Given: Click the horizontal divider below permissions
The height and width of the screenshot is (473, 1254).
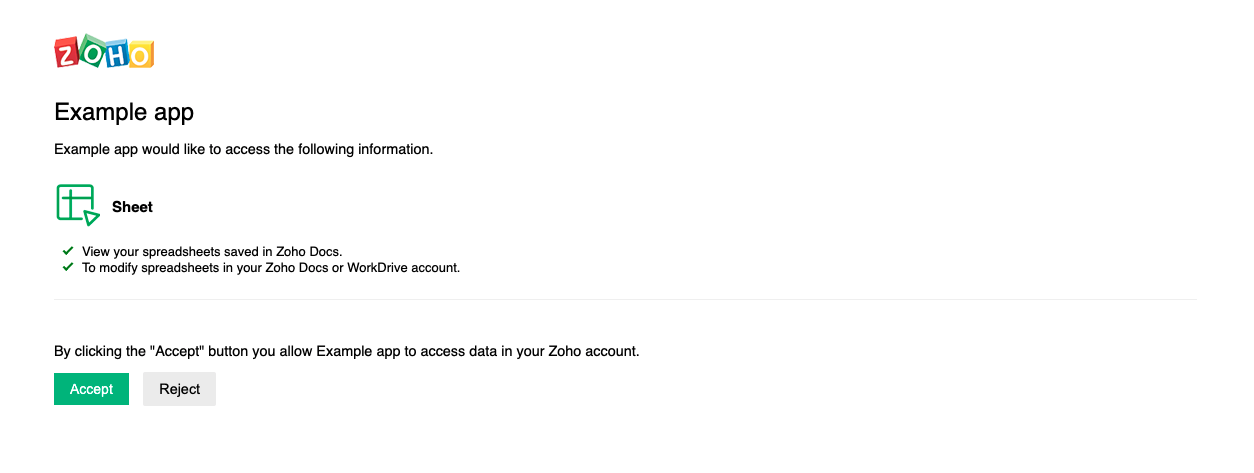Looking at the screenshot, I should pyautogui.click(x=625, y=299).
